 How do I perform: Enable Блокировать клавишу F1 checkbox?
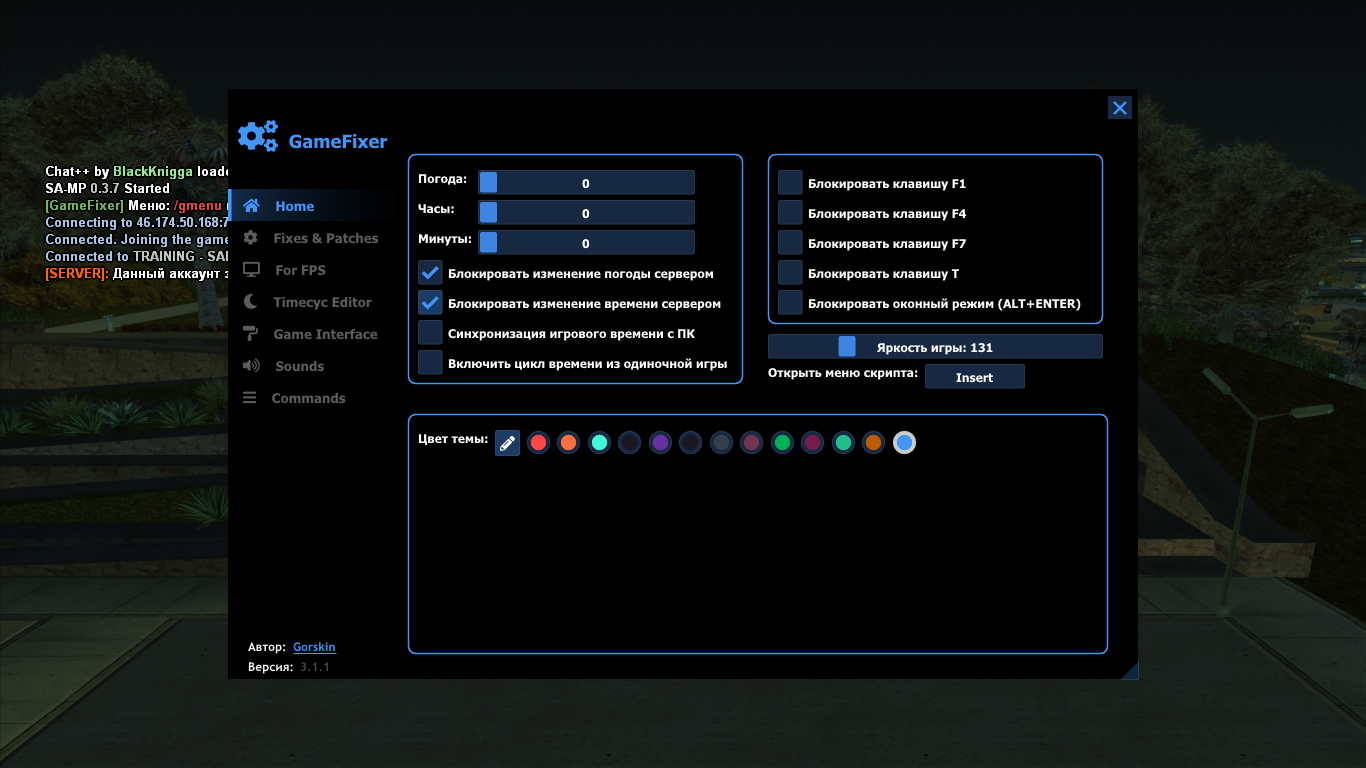791,183
